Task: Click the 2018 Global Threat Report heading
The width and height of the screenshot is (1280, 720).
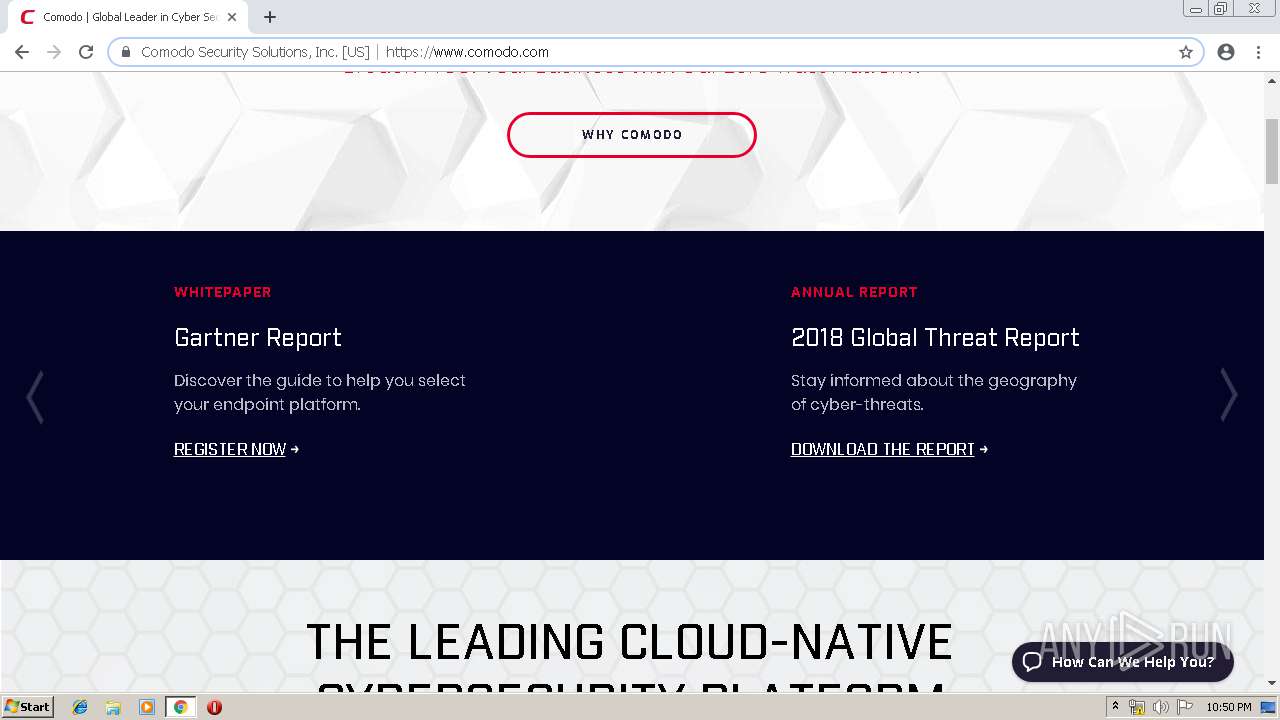Action: click(935, 338)
